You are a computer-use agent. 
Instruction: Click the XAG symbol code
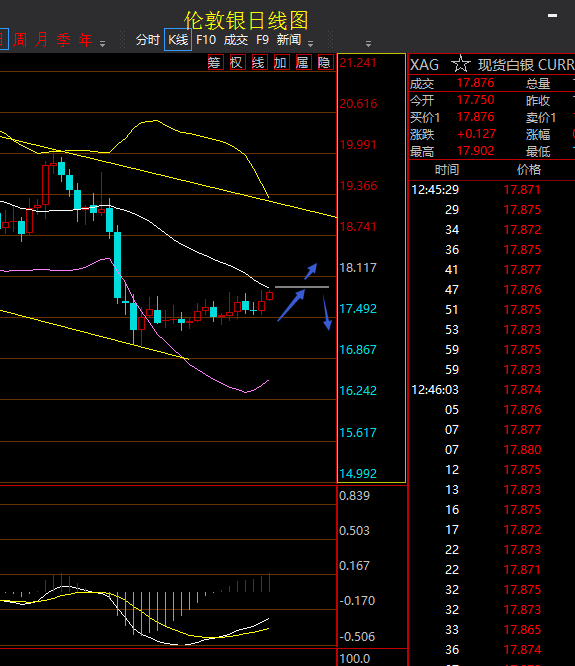(x=424, y=65)
